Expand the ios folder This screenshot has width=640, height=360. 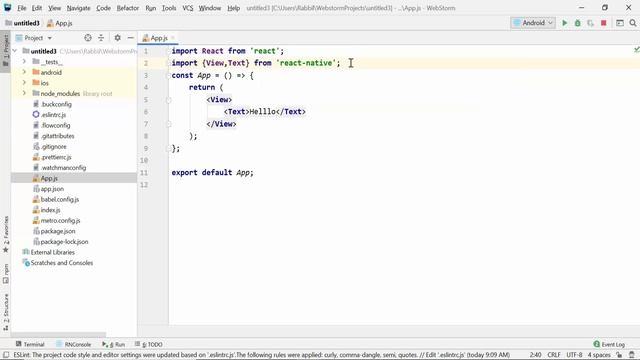click(24, 83)
